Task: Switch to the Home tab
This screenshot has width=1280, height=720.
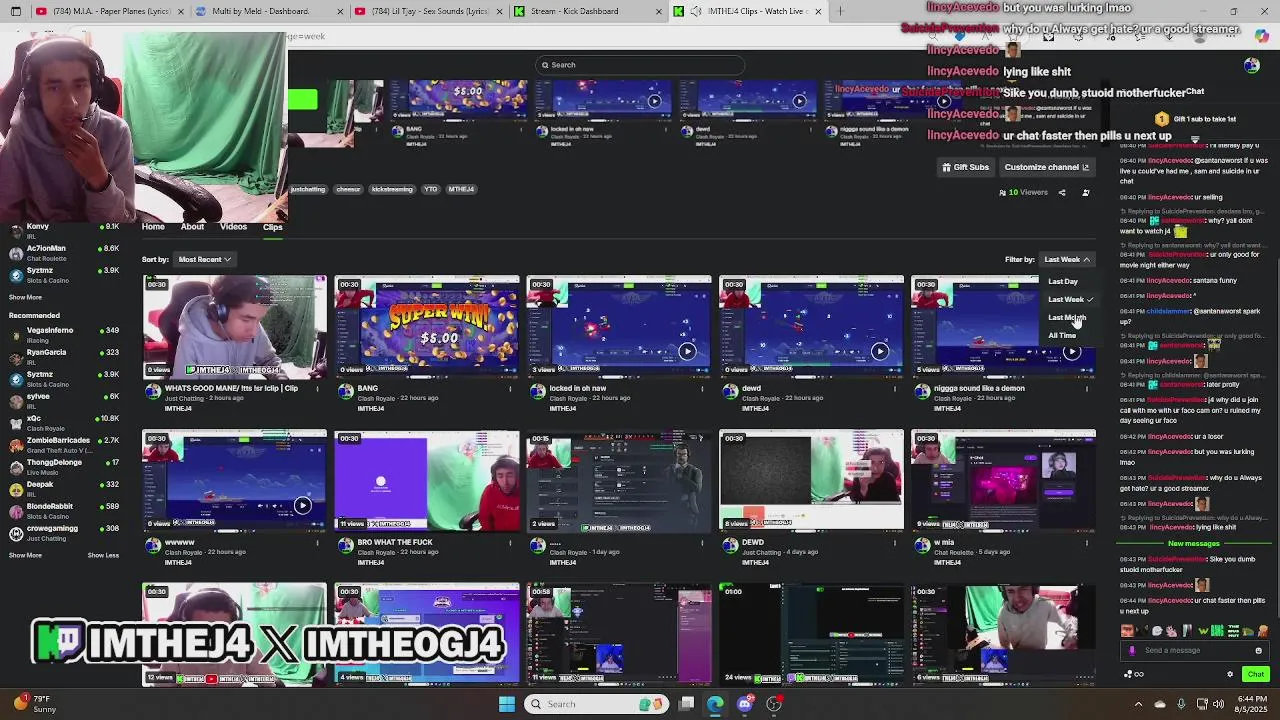Action: (x=153, y=227)
